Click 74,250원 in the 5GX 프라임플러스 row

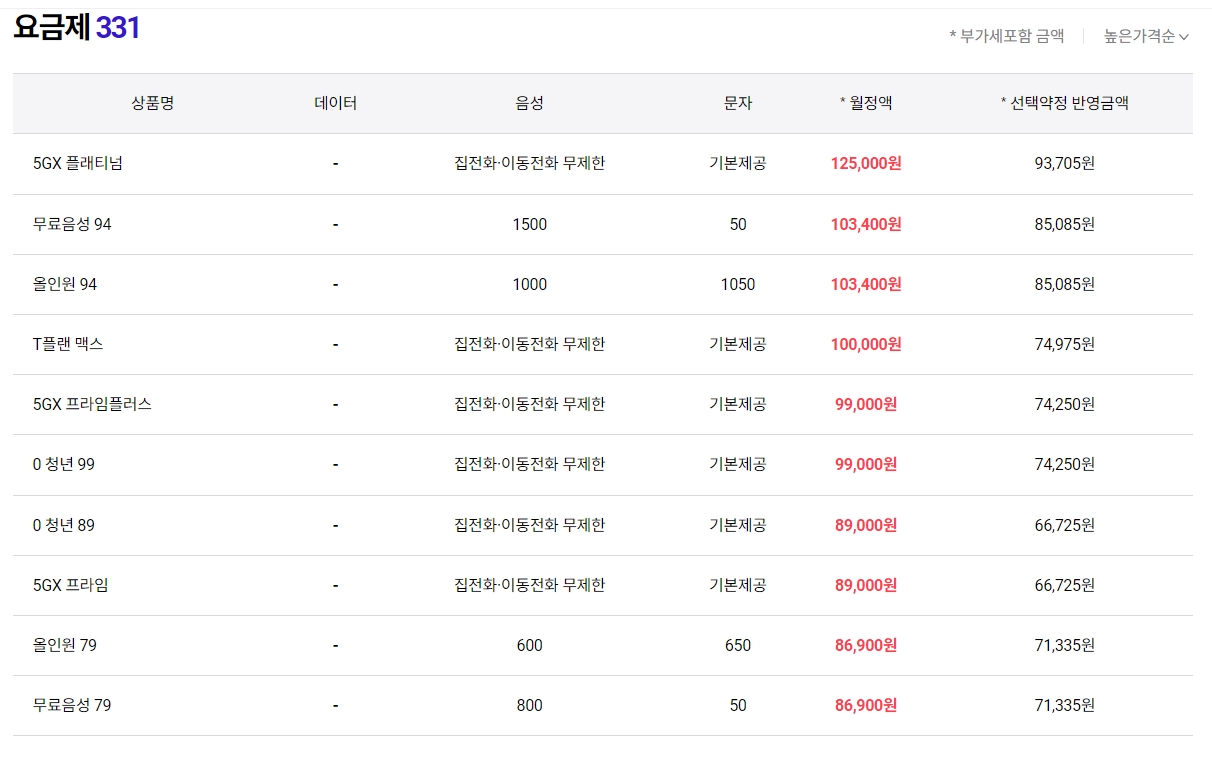click(x=1064, y=404)
